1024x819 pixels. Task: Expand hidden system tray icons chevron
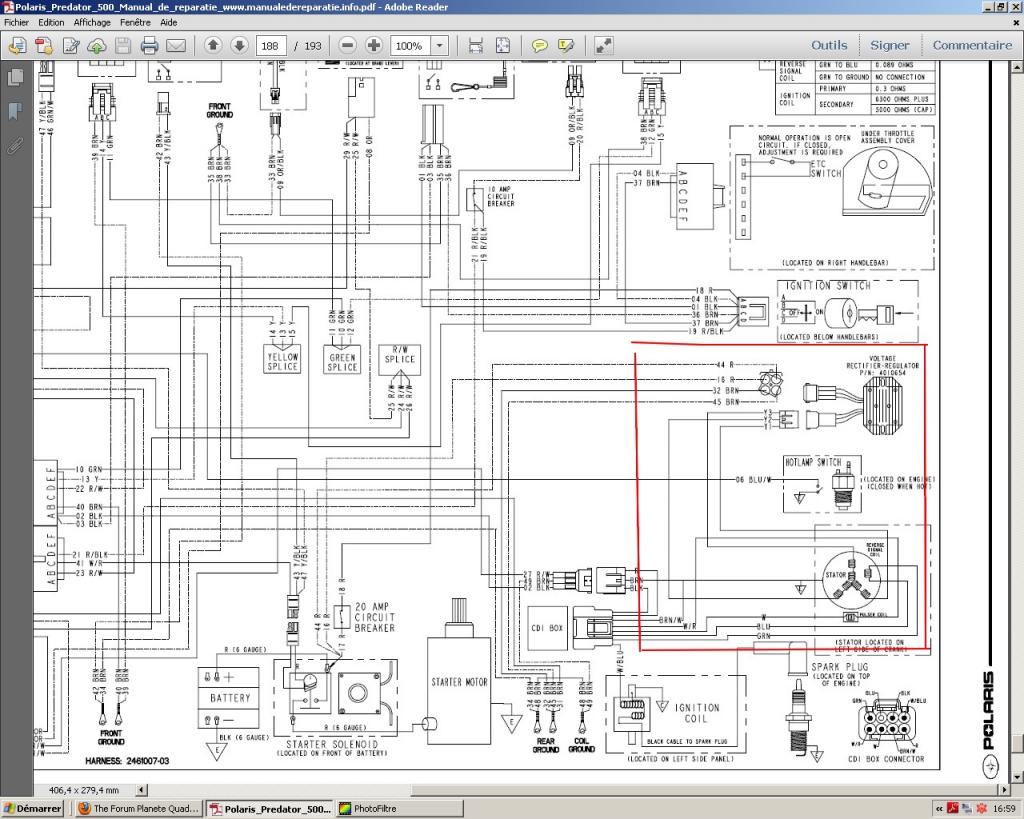point(939,809)
